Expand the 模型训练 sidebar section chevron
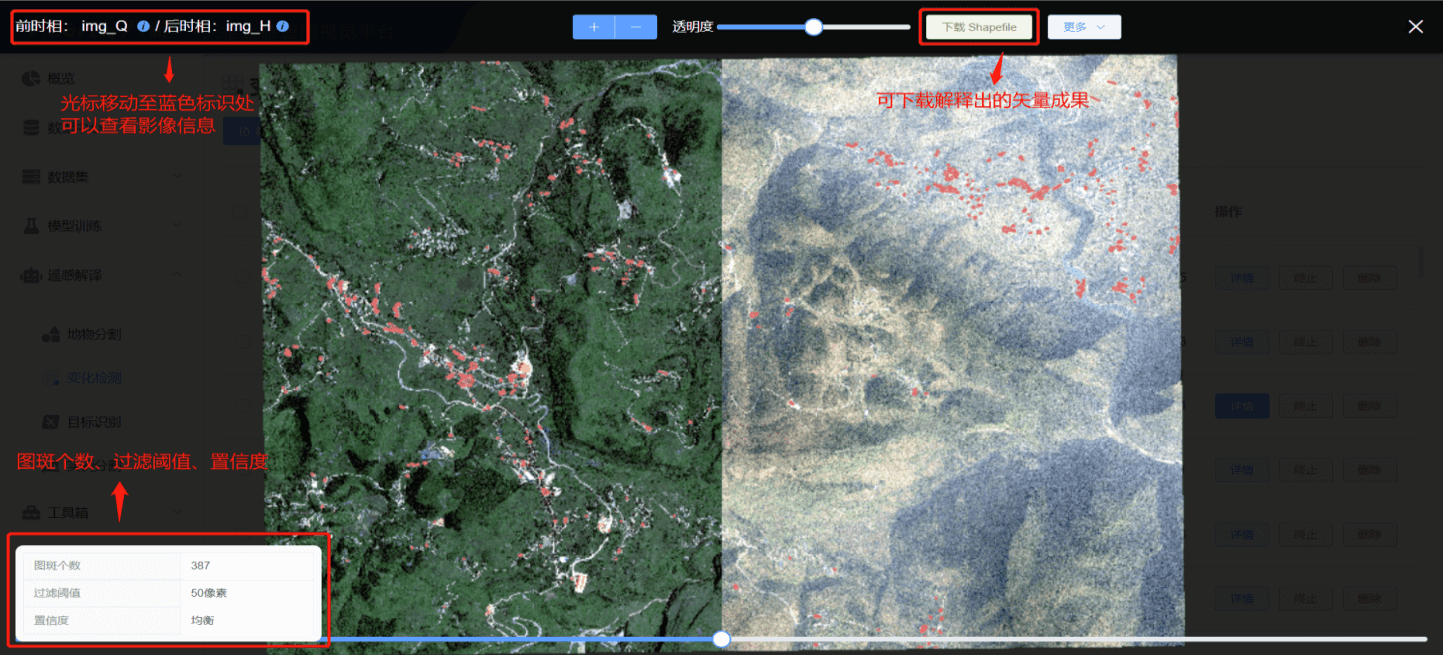Image resolution: width=1443 pixels, height=655 pixels. [178, 226]
